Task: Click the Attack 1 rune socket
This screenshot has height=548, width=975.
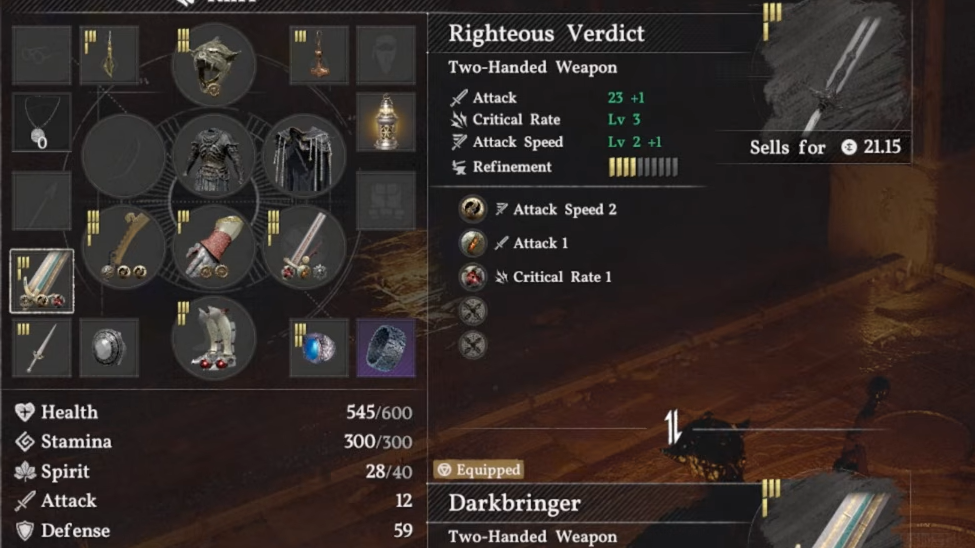Action: (x=472, y=243)
